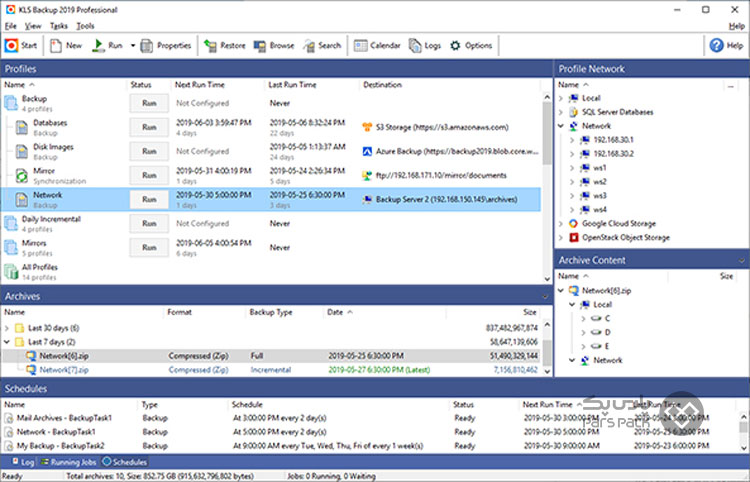
Task: Expand SQL Server Databases node
Action: click(x=562, y=112)
